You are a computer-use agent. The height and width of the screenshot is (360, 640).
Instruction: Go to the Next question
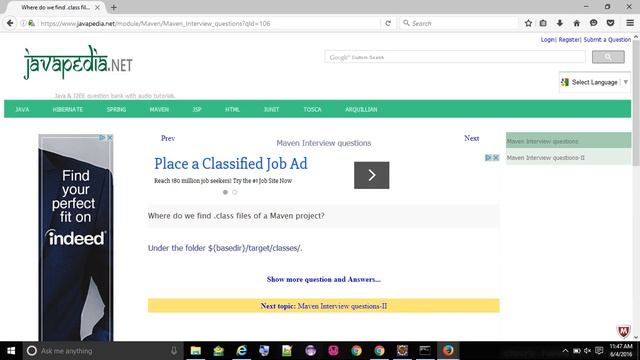[471, 138]
